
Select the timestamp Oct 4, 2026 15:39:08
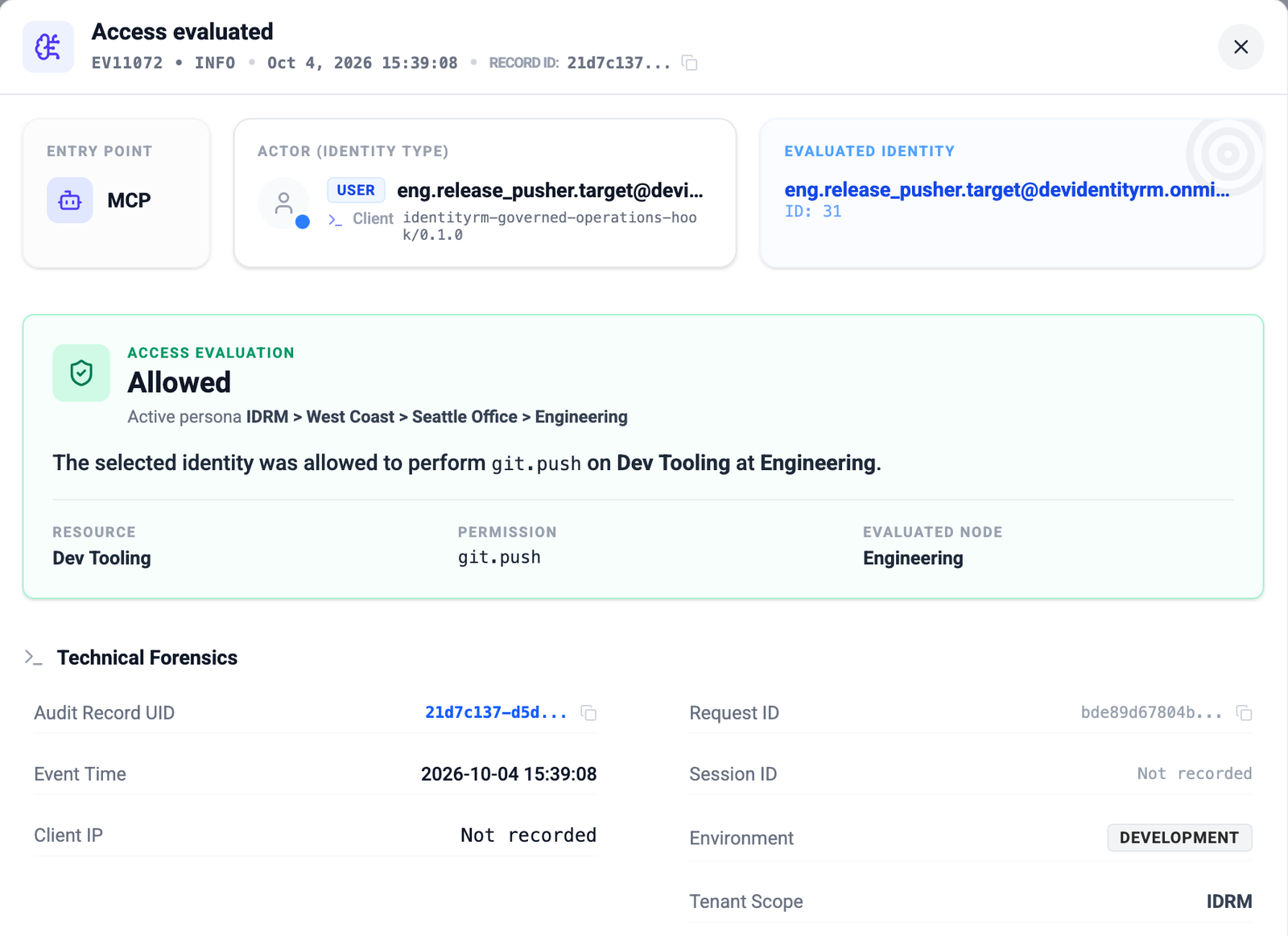pos(362,63)
